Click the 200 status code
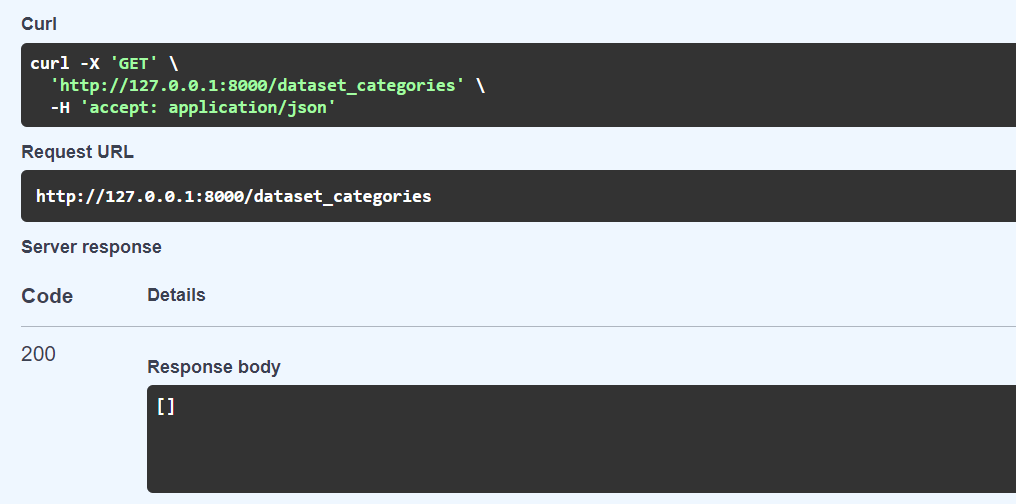The width and height of the screenshot is (1016, 504). point(38,354)
